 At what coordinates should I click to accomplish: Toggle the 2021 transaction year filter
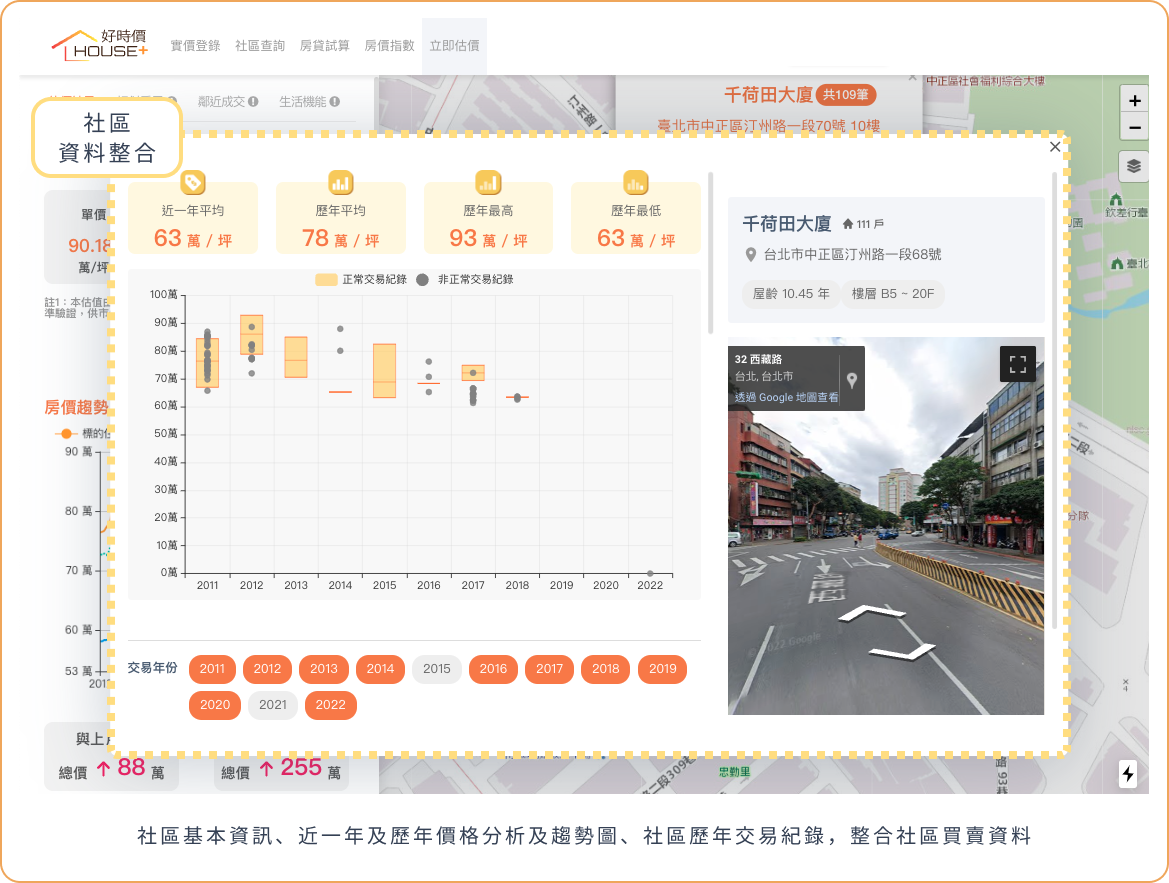coord(272,705)
